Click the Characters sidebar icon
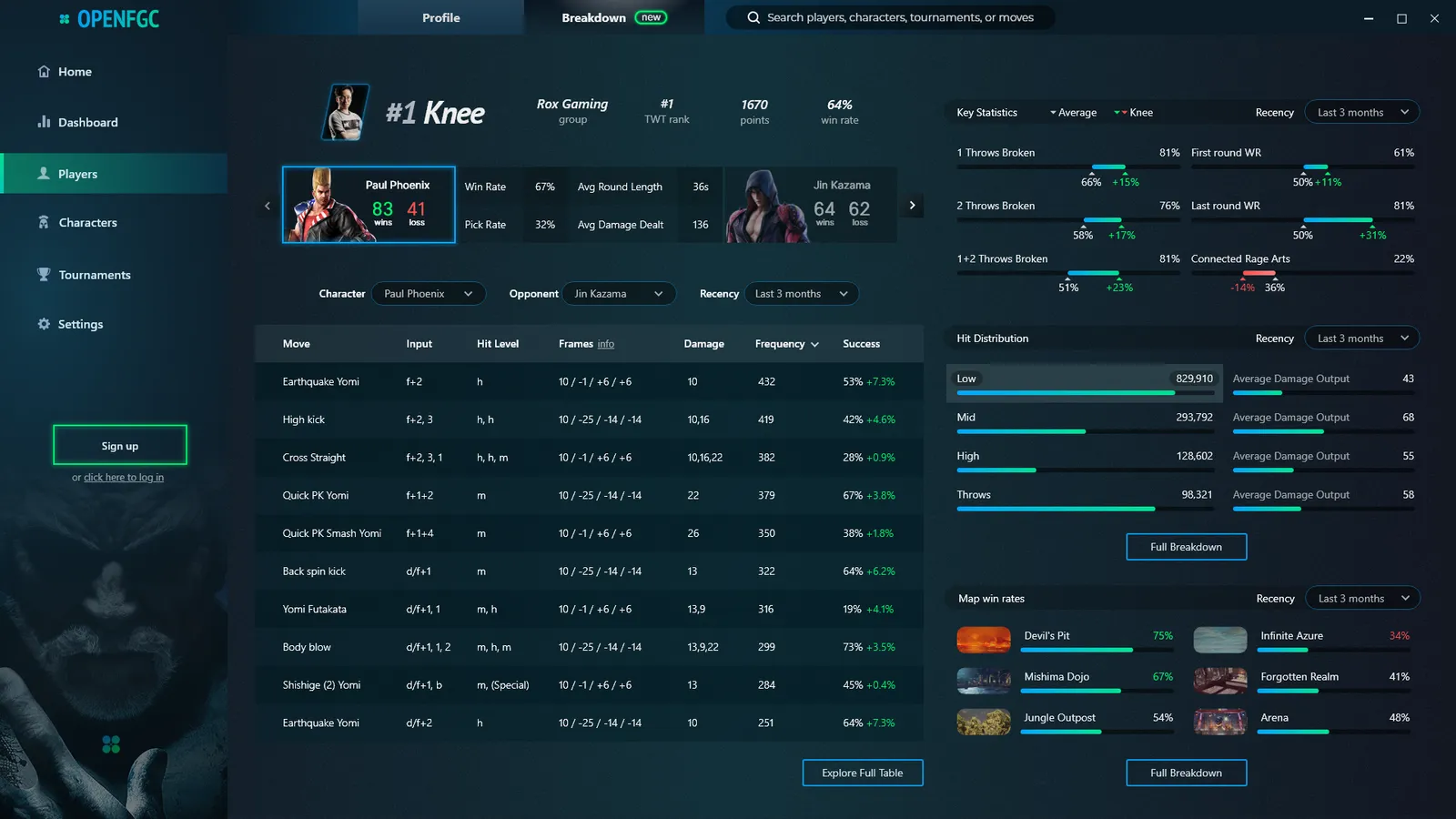Viewport: 1456px width, 819px height. click(x=44, y=222)
